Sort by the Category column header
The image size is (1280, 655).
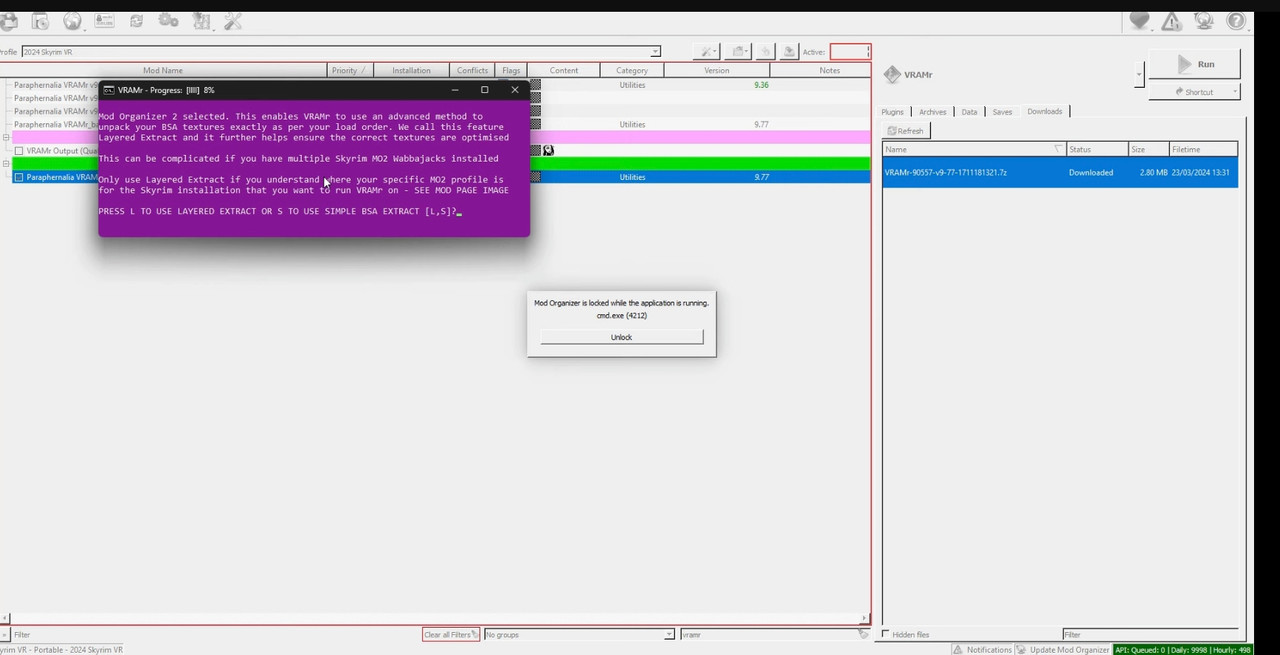[632, 70]
